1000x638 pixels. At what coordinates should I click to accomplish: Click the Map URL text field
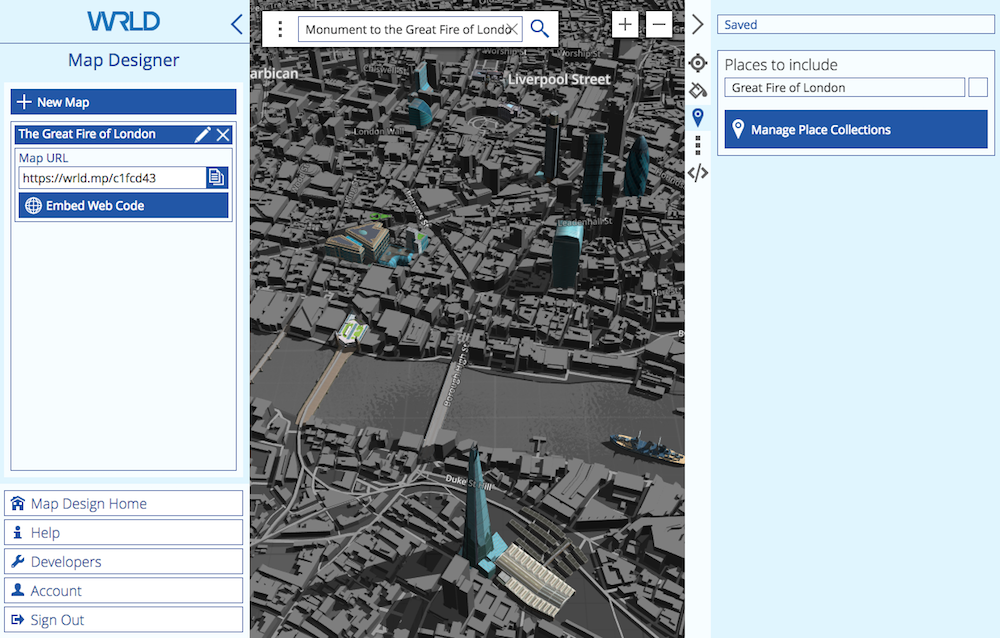[111, 178]
